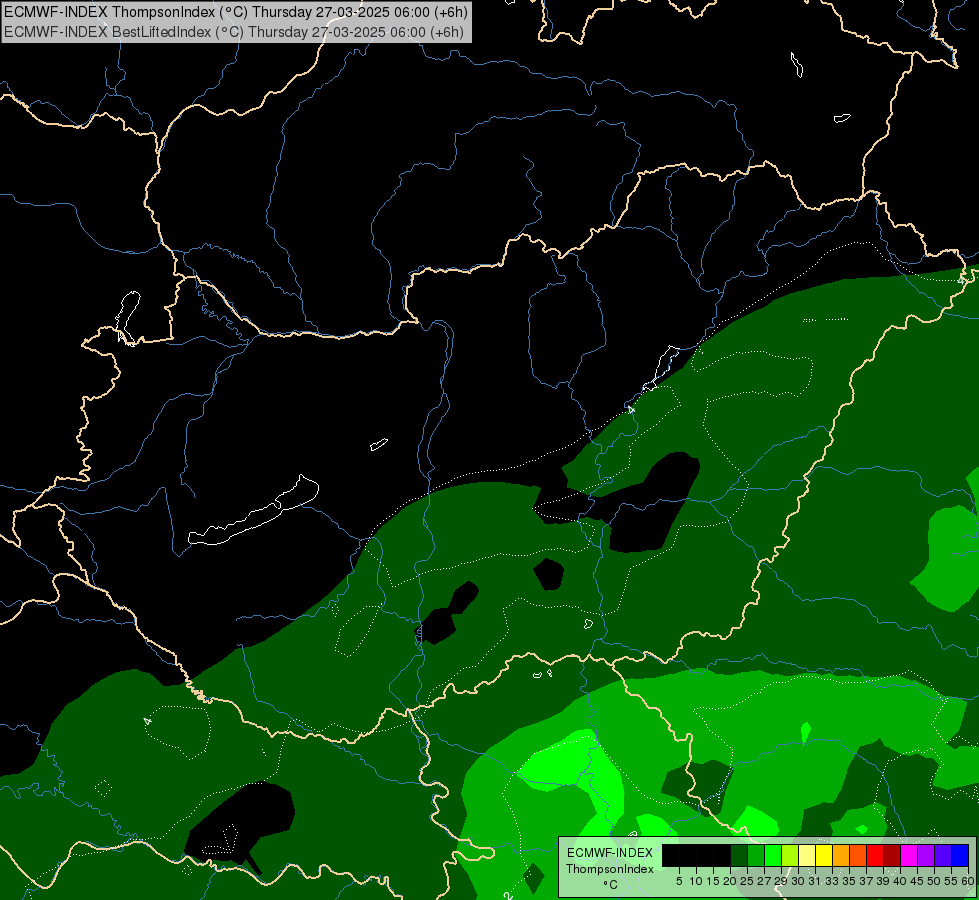Click the legend tick value 55
This screenshot has height=900, width=979.
950,881
